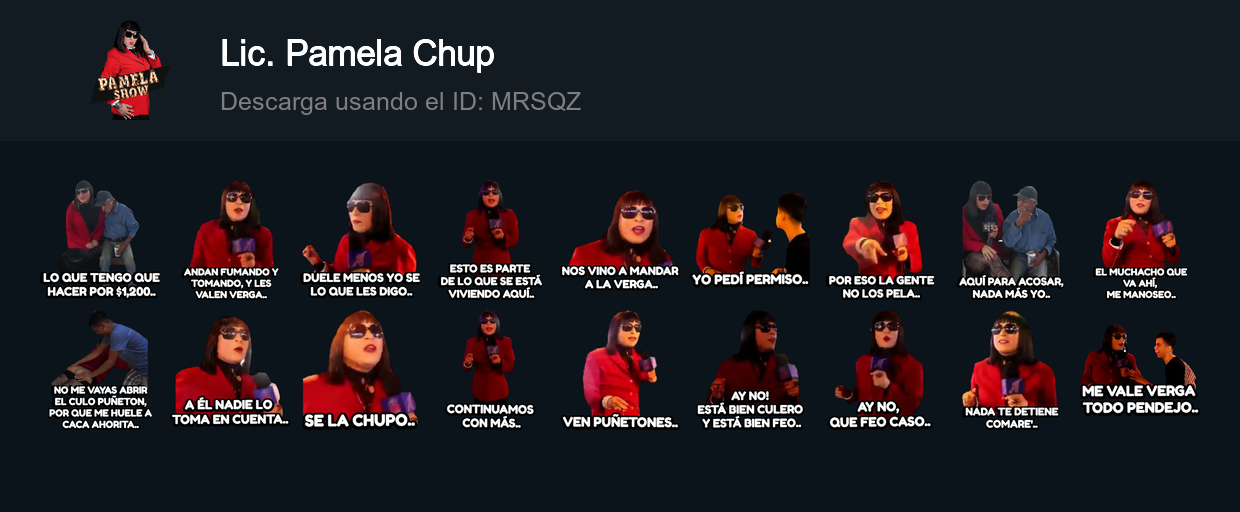The height and width of the screenshot is (512, 1240).
Task: Choose the 'Nada te detiene comare' sticker
Action: pyautogui.click(x=1011, y=371)
